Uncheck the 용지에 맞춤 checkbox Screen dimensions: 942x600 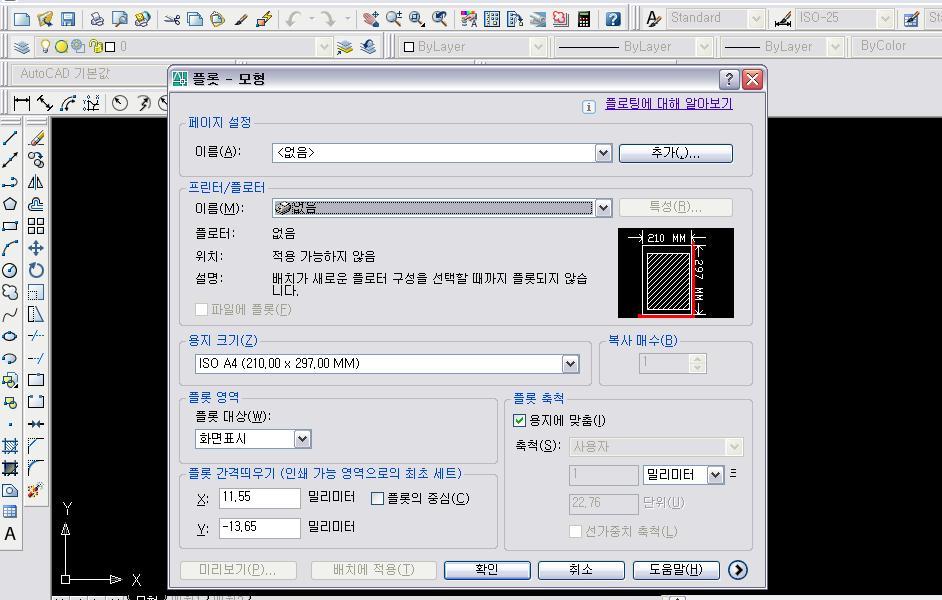click(520, 420)
